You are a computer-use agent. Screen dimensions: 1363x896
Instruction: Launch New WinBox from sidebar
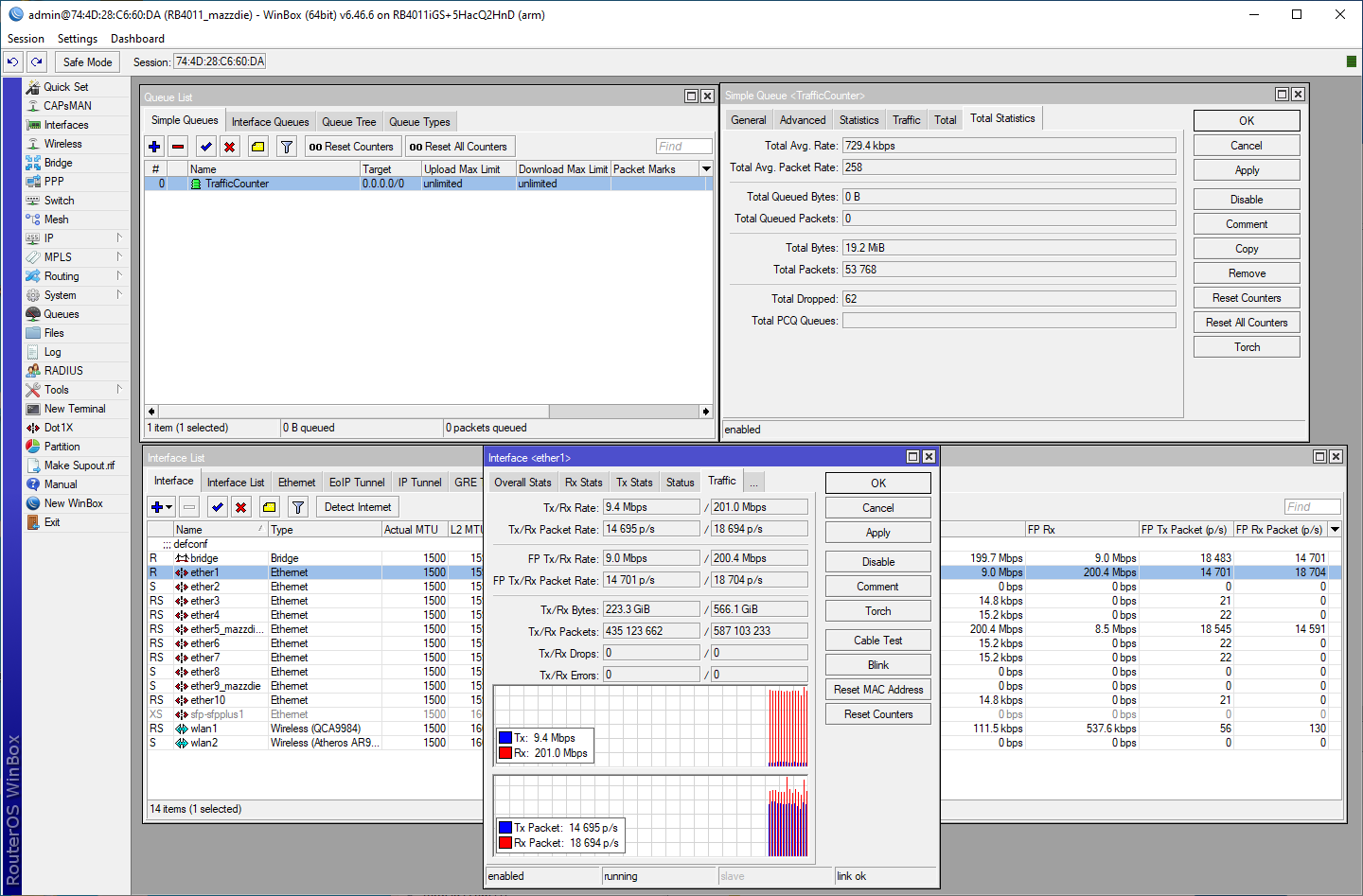(74, 503)
